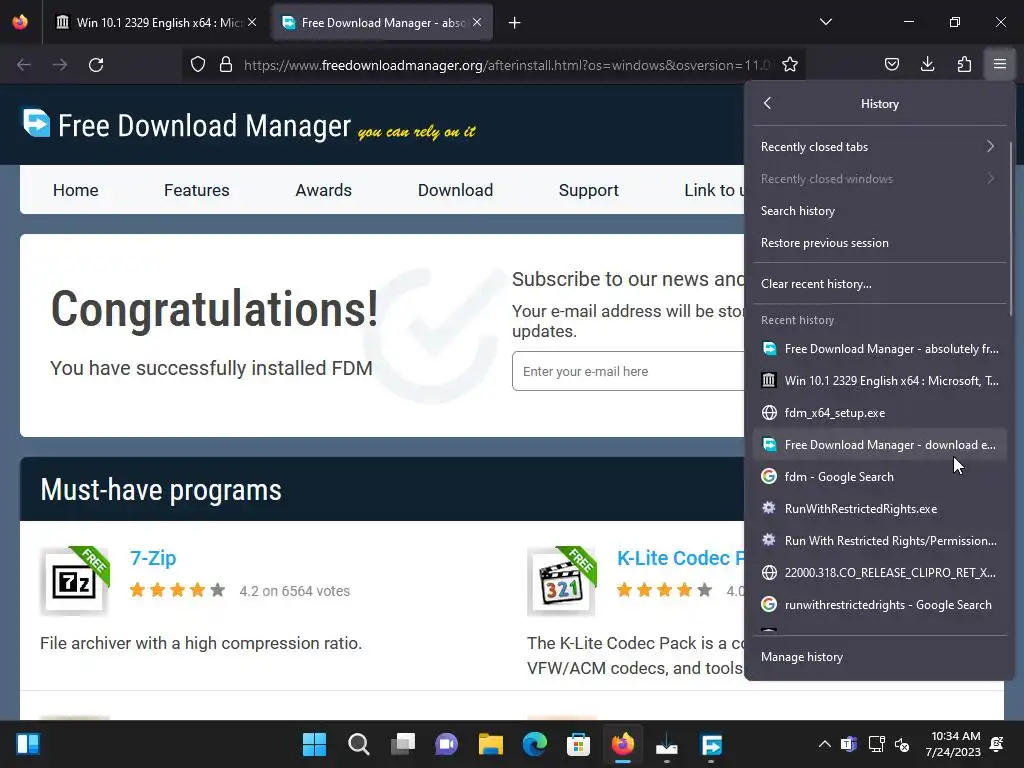Click the installer download-tray taskbar icon
The image size is (1024, 768).
click(x=667, y=744)
